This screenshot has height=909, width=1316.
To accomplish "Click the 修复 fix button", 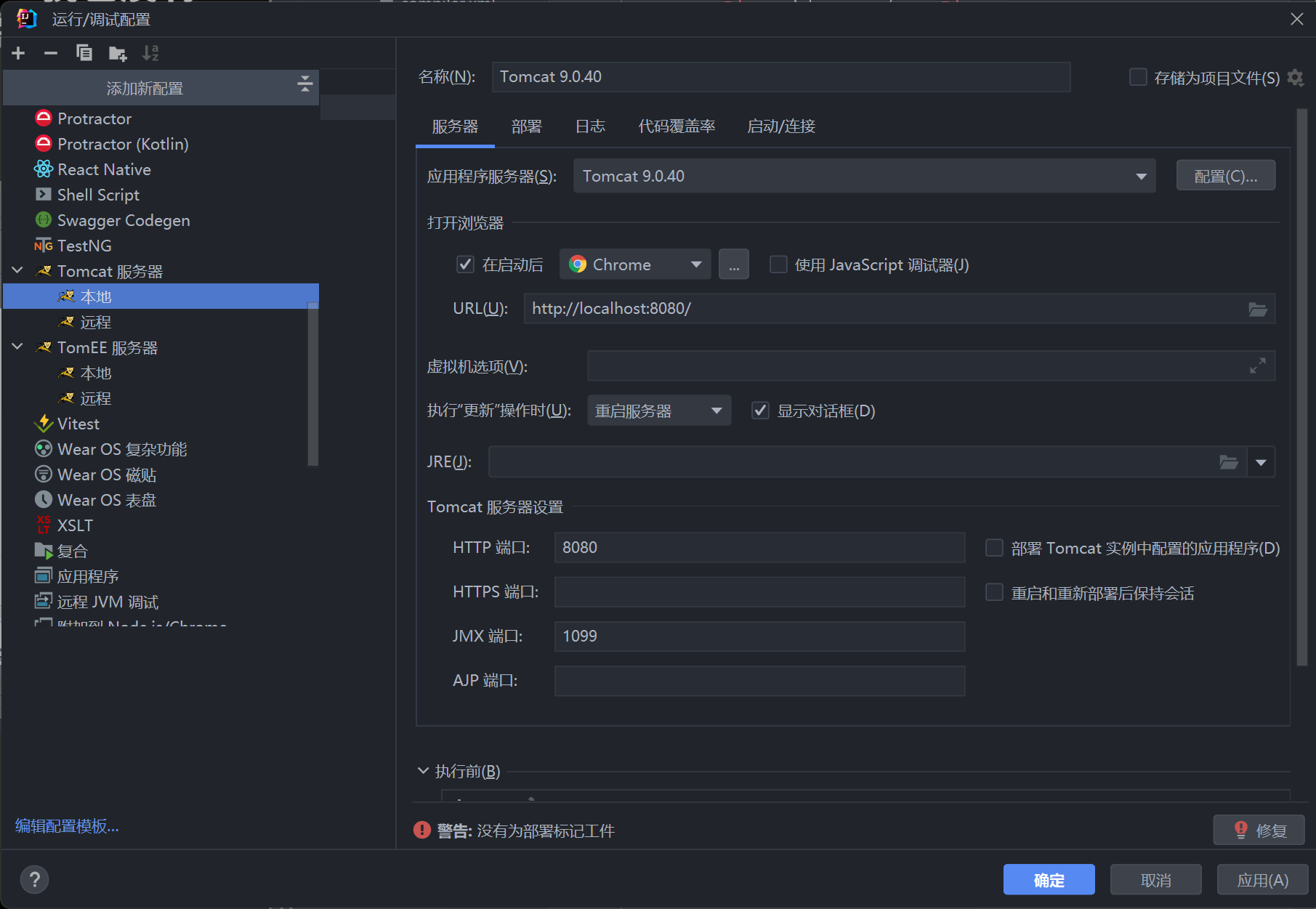I will pyautogui.click(x=1259, y=830).
